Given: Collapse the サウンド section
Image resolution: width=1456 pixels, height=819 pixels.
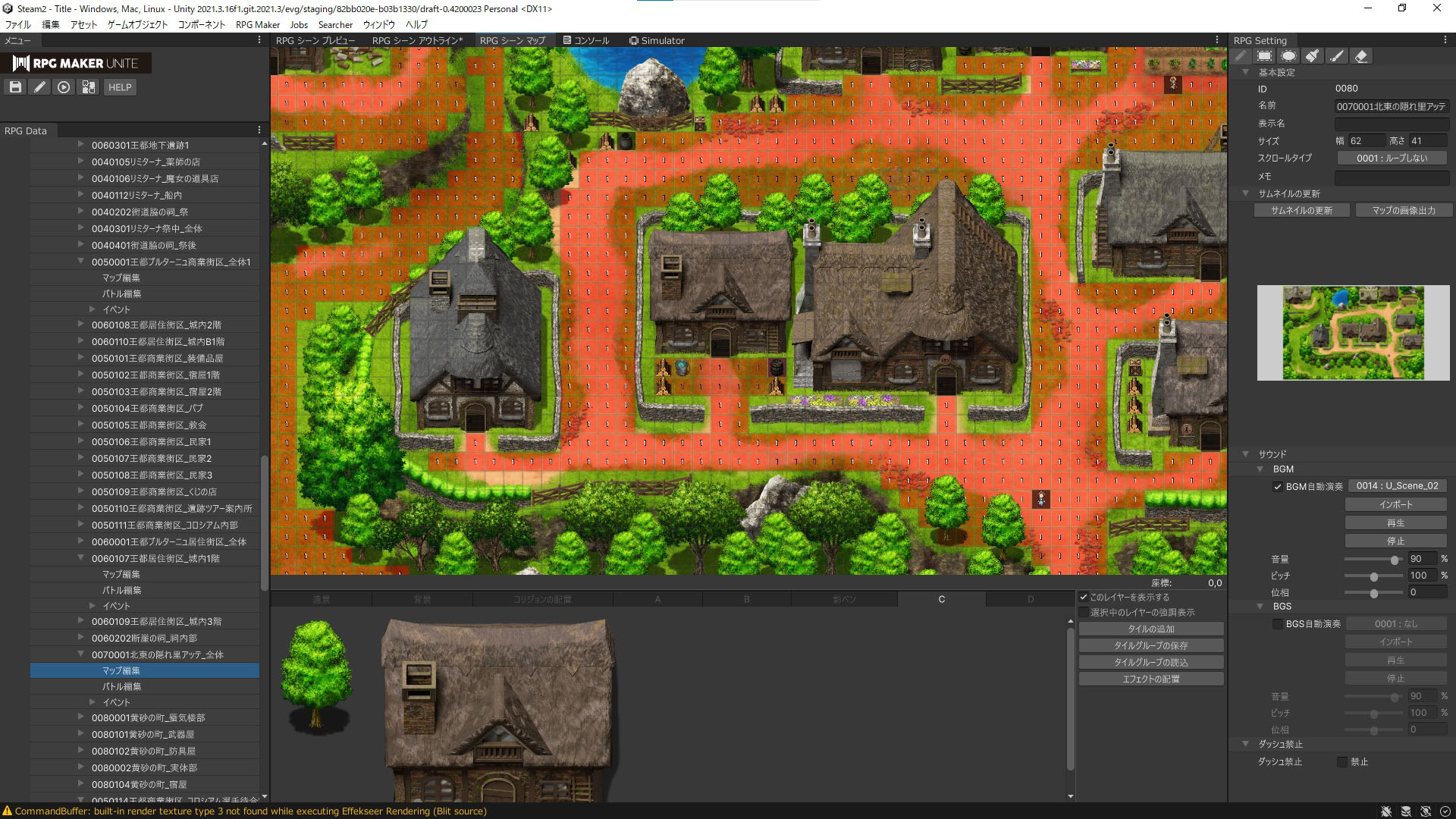Looking at the screenshot, I should [x=1245, y=454].
